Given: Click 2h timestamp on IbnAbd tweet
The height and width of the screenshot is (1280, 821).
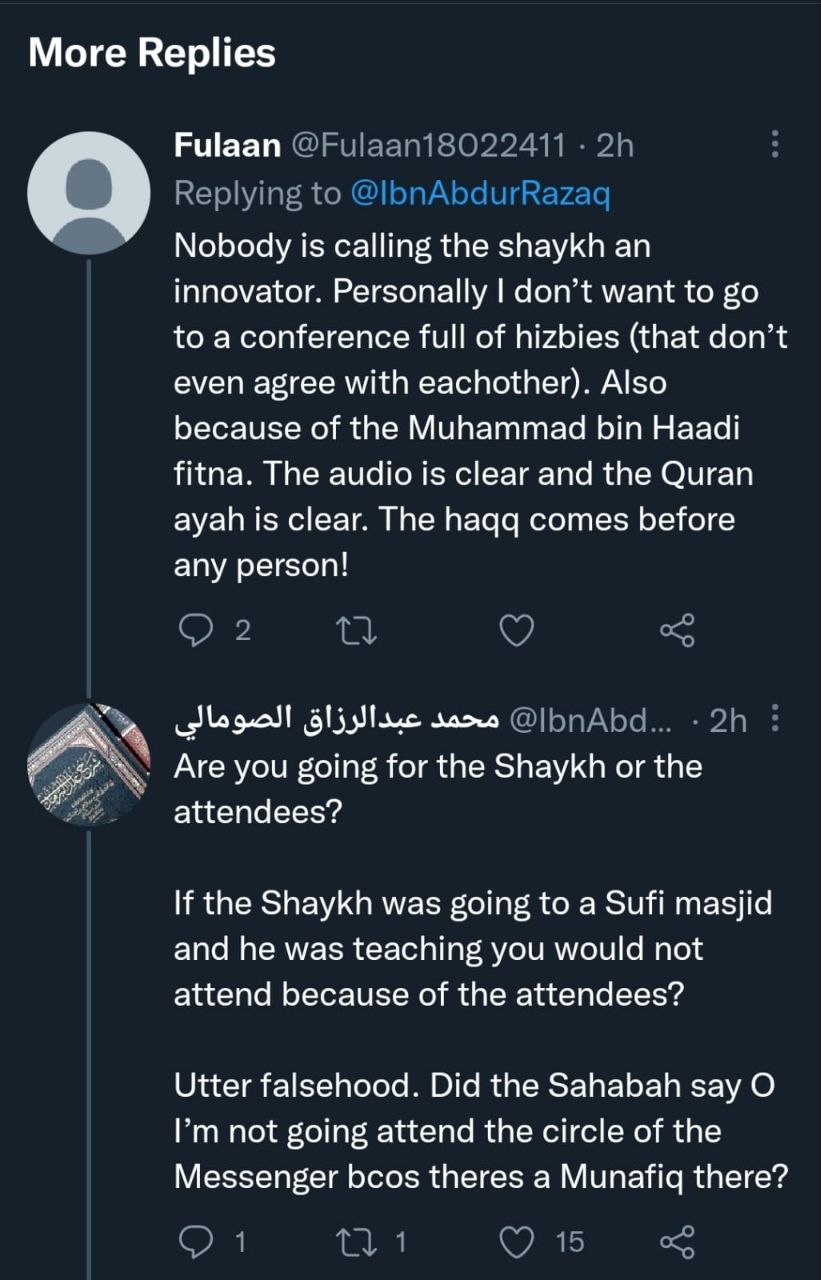Looking at the screenshot, I should (x=728, y=720).
